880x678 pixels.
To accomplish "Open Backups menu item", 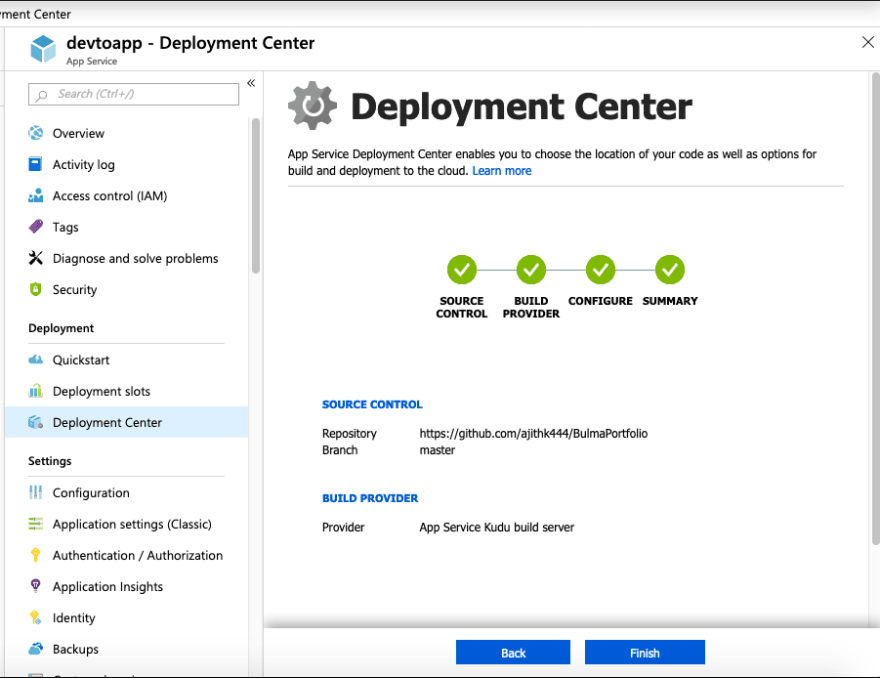I will coord(126,649).
